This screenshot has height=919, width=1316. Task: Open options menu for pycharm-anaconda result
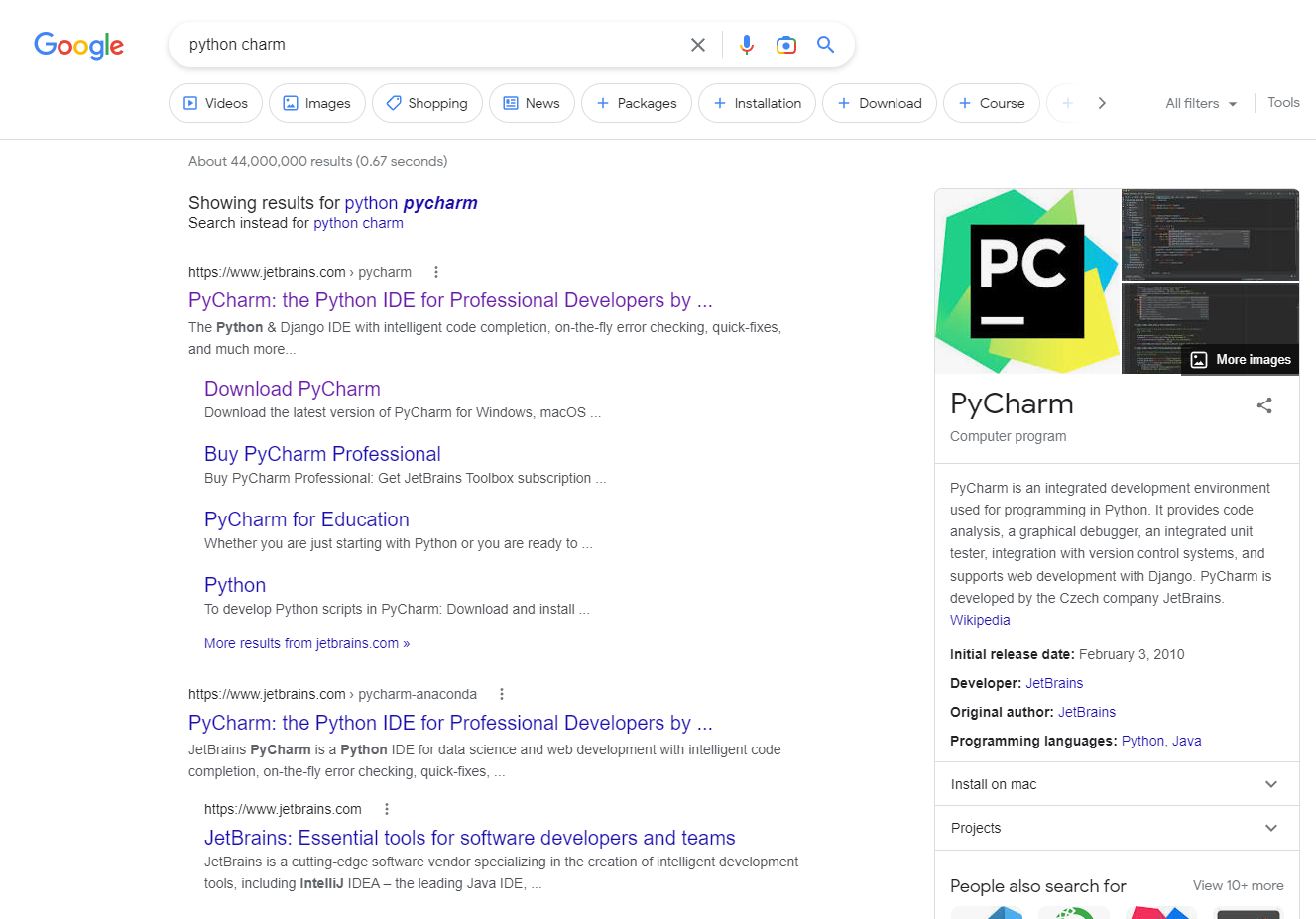[x=502, y=694]
